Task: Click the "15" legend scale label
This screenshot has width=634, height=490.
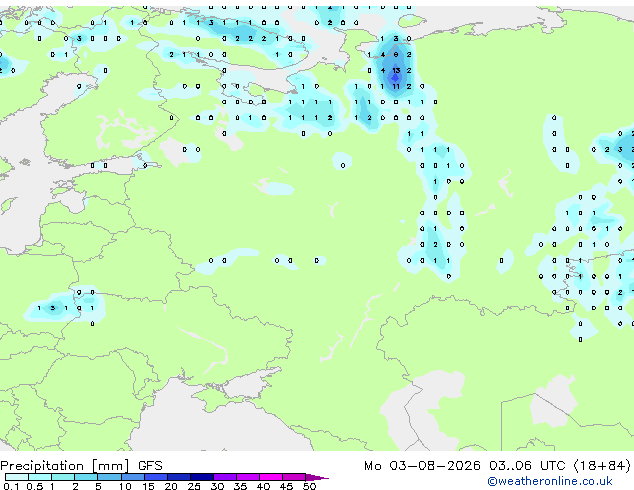Action: click(x=148, y=486)
